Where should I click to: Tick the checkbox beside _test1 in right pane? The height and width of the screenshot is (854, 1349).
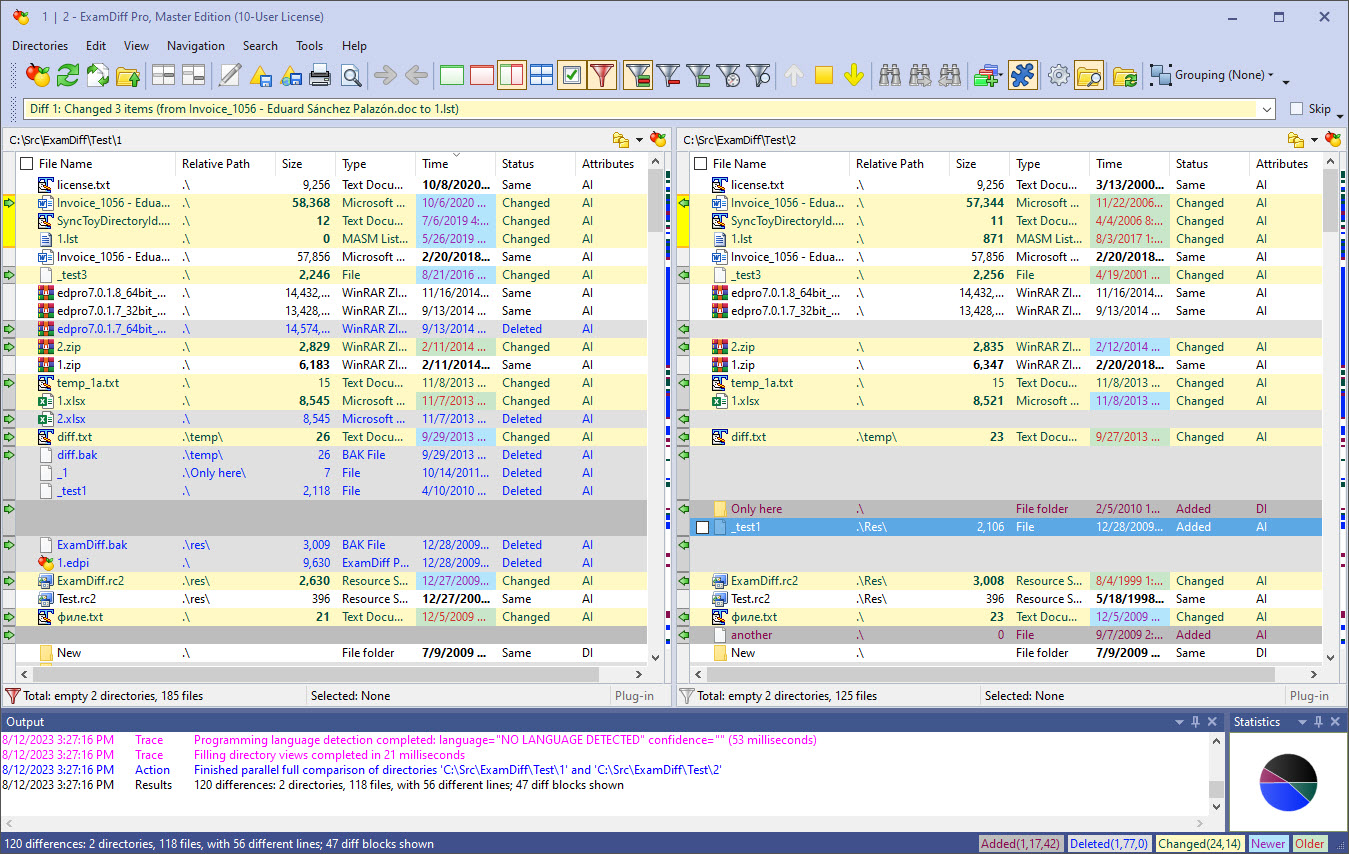702,527
